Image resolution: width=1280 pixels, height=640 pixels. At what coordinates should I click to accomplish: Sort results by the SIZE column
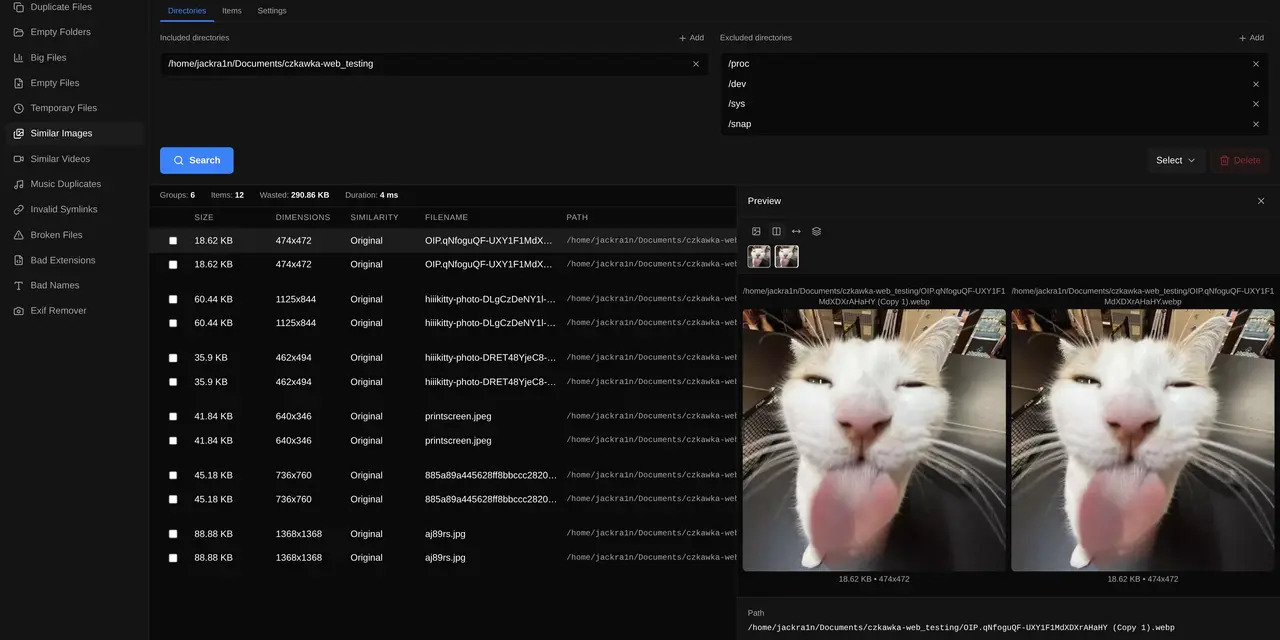204,217
